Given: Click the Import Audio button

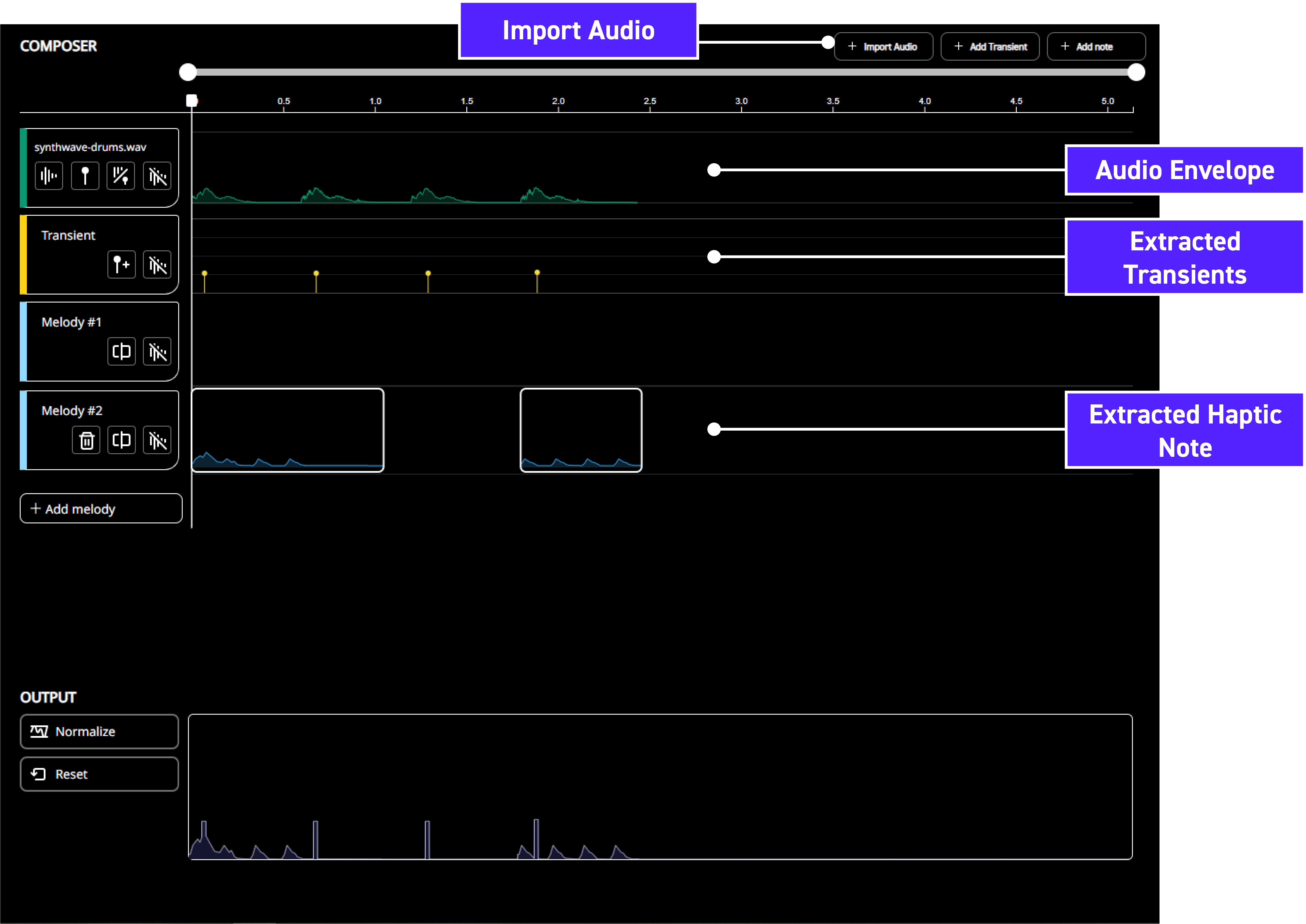Looking at the screenshot, I should [x=883, y=47].
